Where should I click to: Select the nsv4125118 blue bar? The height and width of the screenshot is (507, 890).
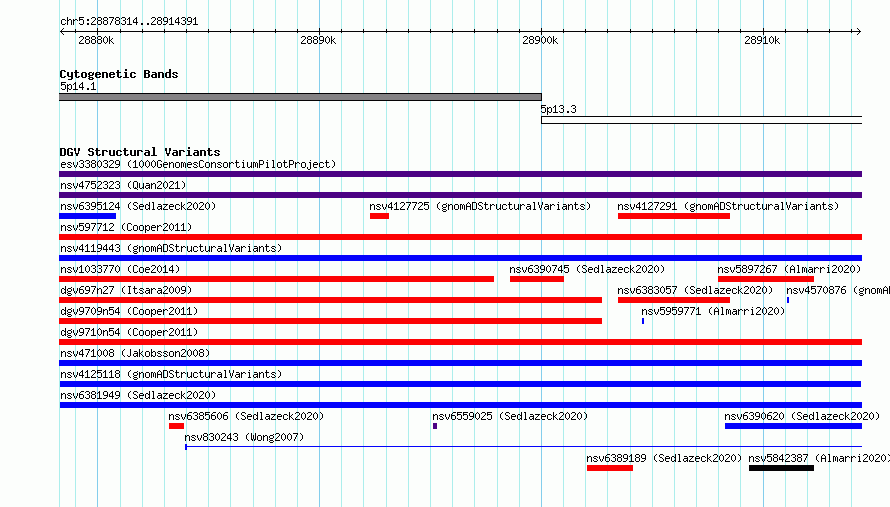point(460,384)
